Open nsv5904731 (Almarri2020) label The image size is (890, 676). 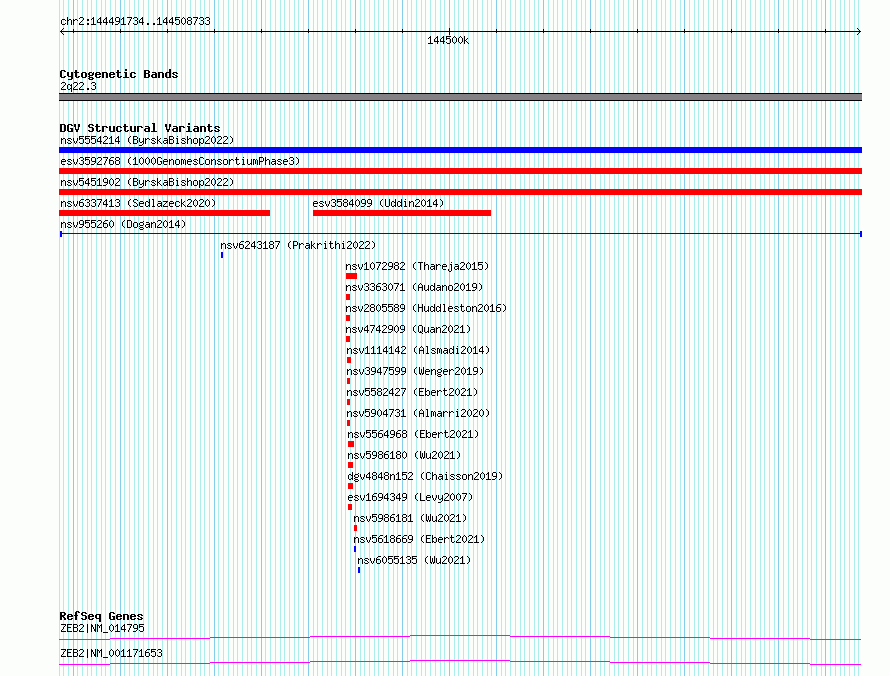(418, 413)
